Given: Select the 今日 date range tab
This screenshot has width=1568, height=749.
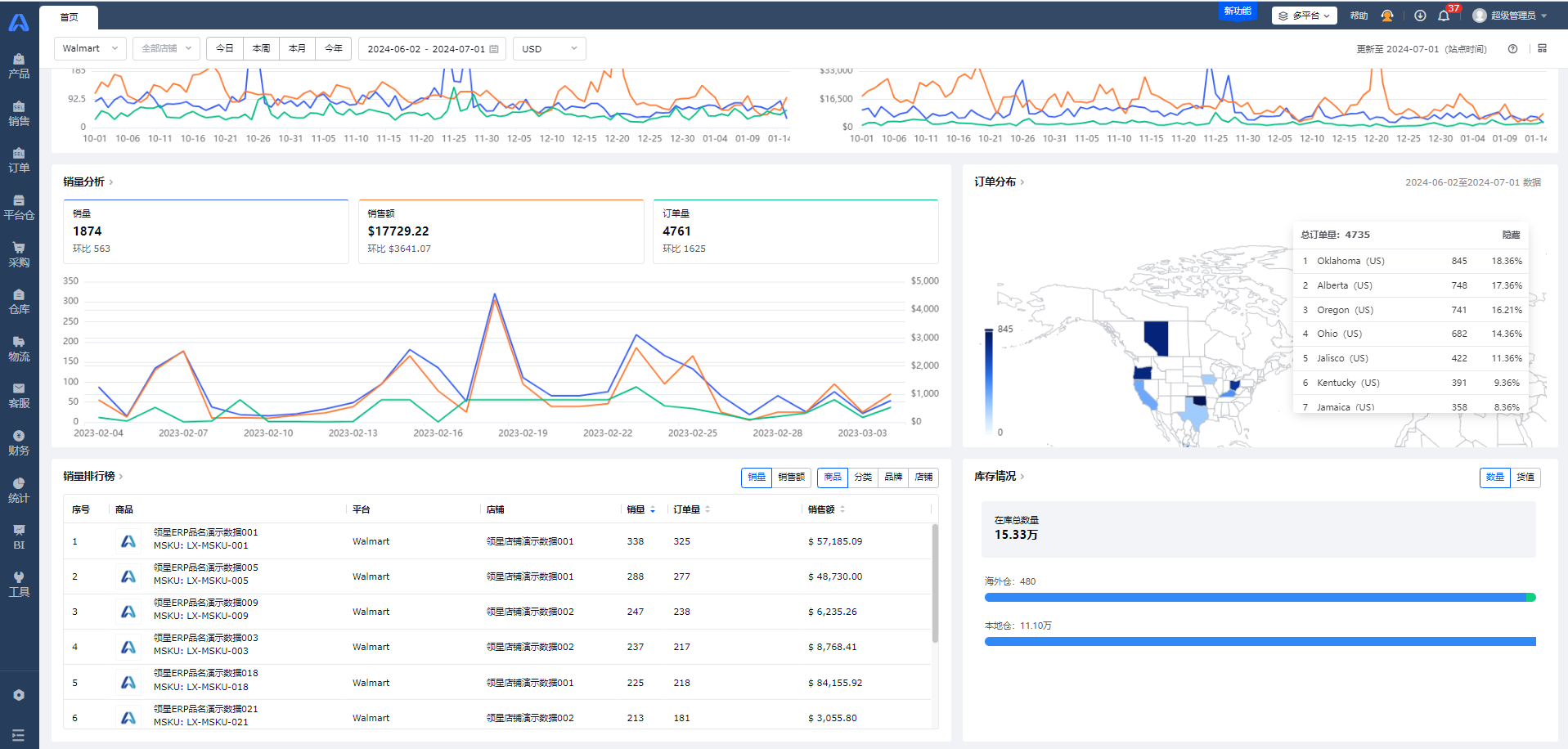Looking at the screenshot, I should 225,48.
